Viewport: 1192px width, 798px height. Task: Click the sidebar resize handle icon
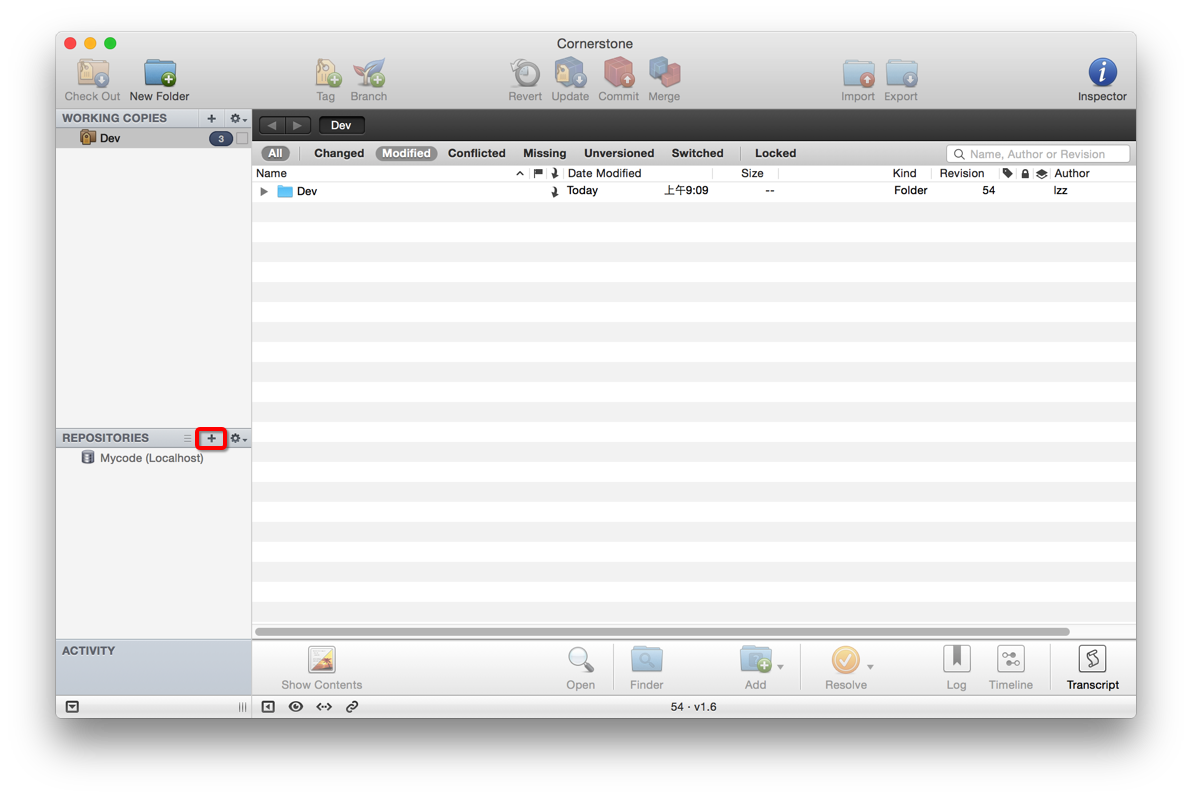point(242,707)
